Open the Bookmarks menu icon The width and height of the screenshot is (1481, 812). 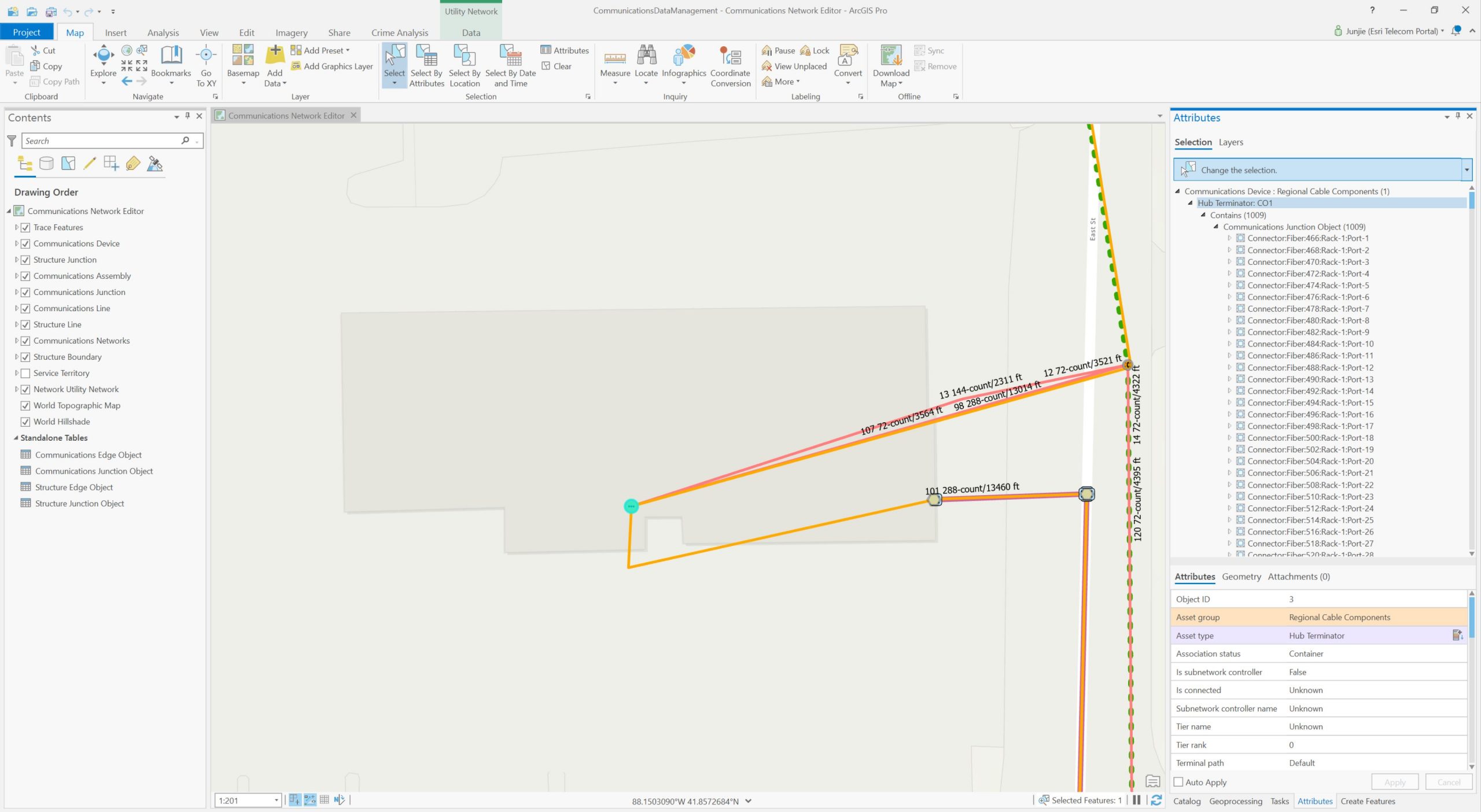[171, 56]
